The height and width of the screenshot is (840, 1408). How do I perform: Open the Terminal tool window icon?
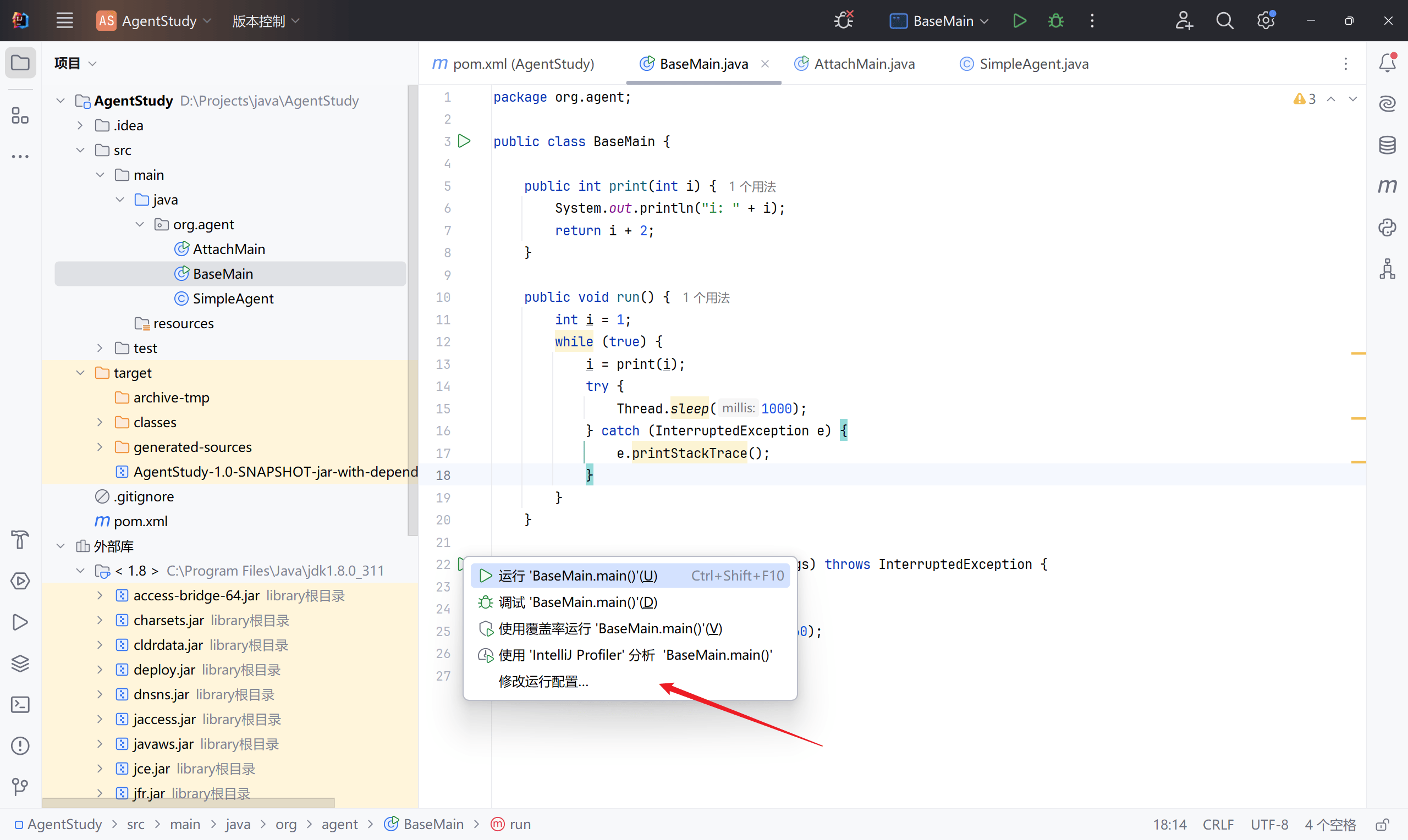[20, 705]
